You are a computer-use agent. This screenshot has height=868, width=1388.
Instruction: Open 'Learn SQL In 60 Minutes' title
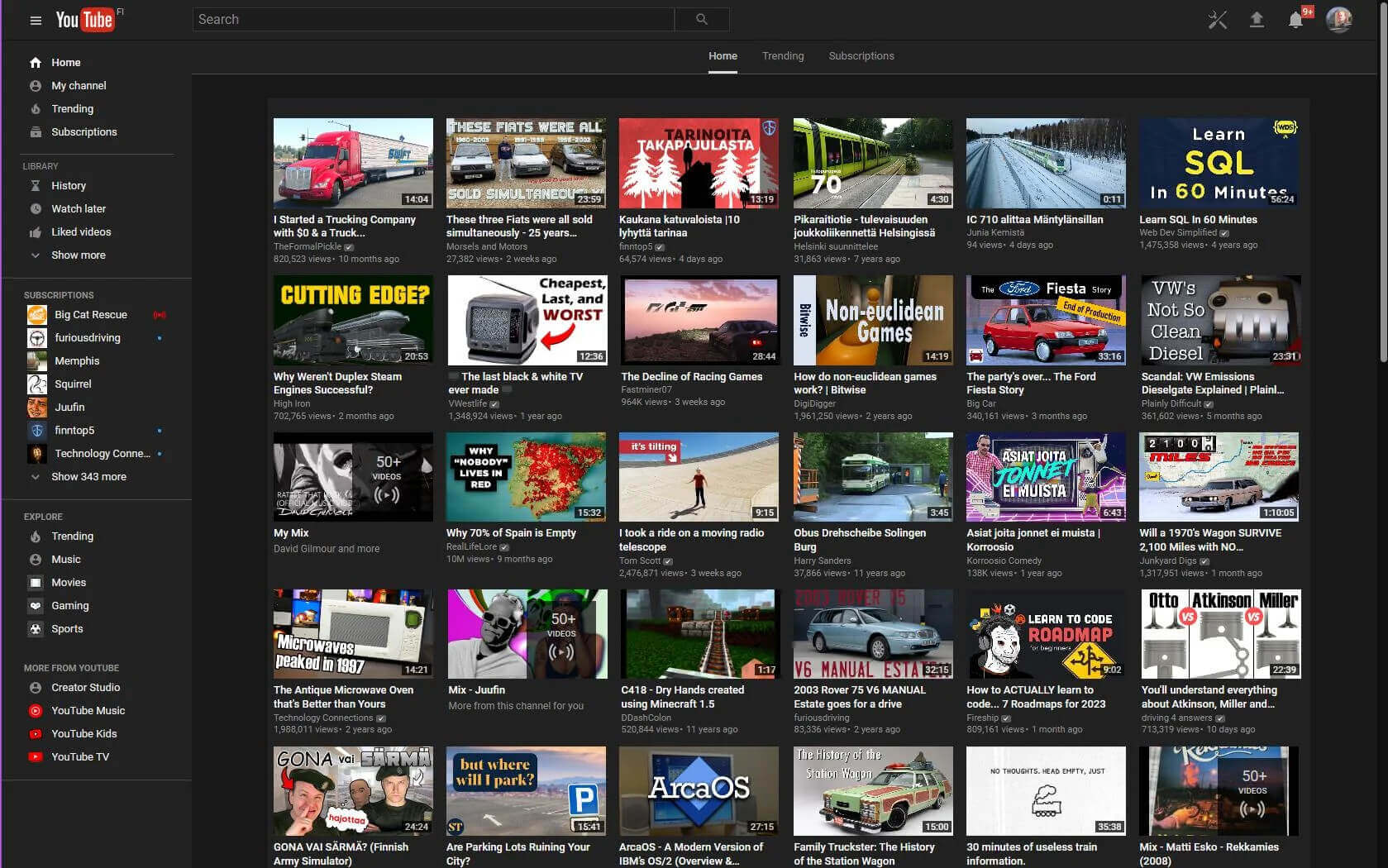(x=1198, y=220)
